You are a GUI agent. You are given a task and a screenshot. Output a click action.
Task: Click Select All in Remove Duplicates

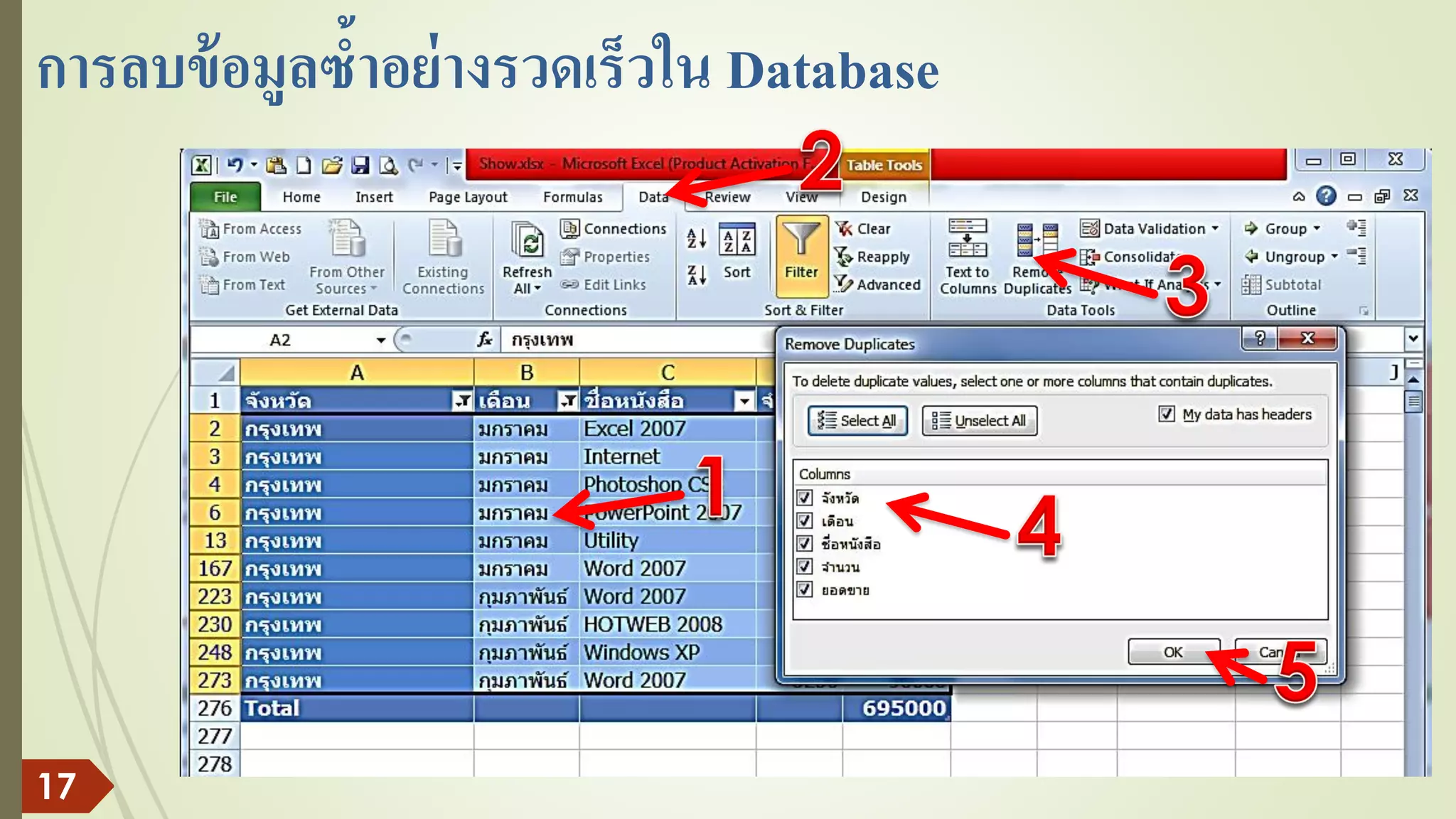pos(857,421)
